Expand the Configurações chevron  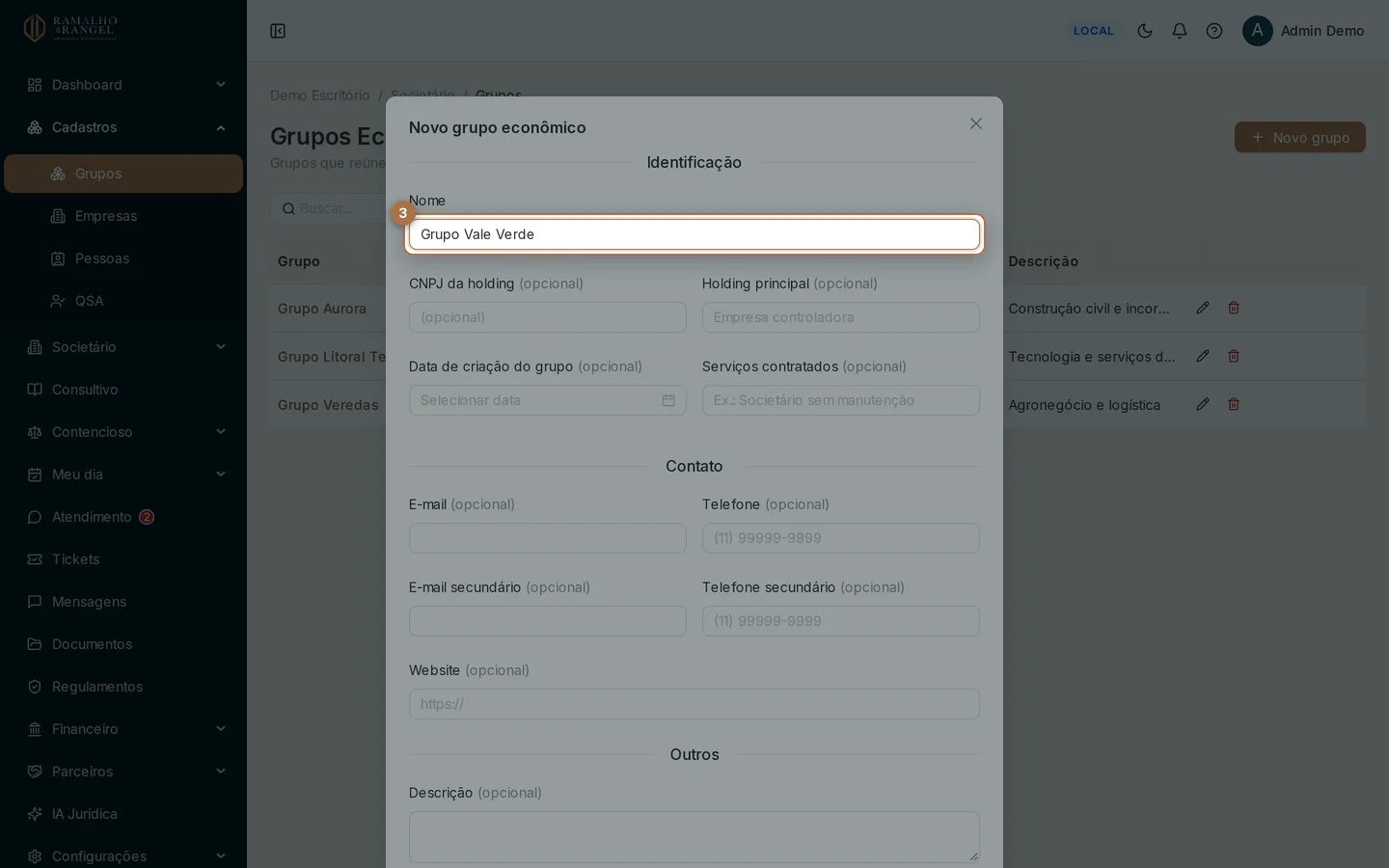(221, 856)
